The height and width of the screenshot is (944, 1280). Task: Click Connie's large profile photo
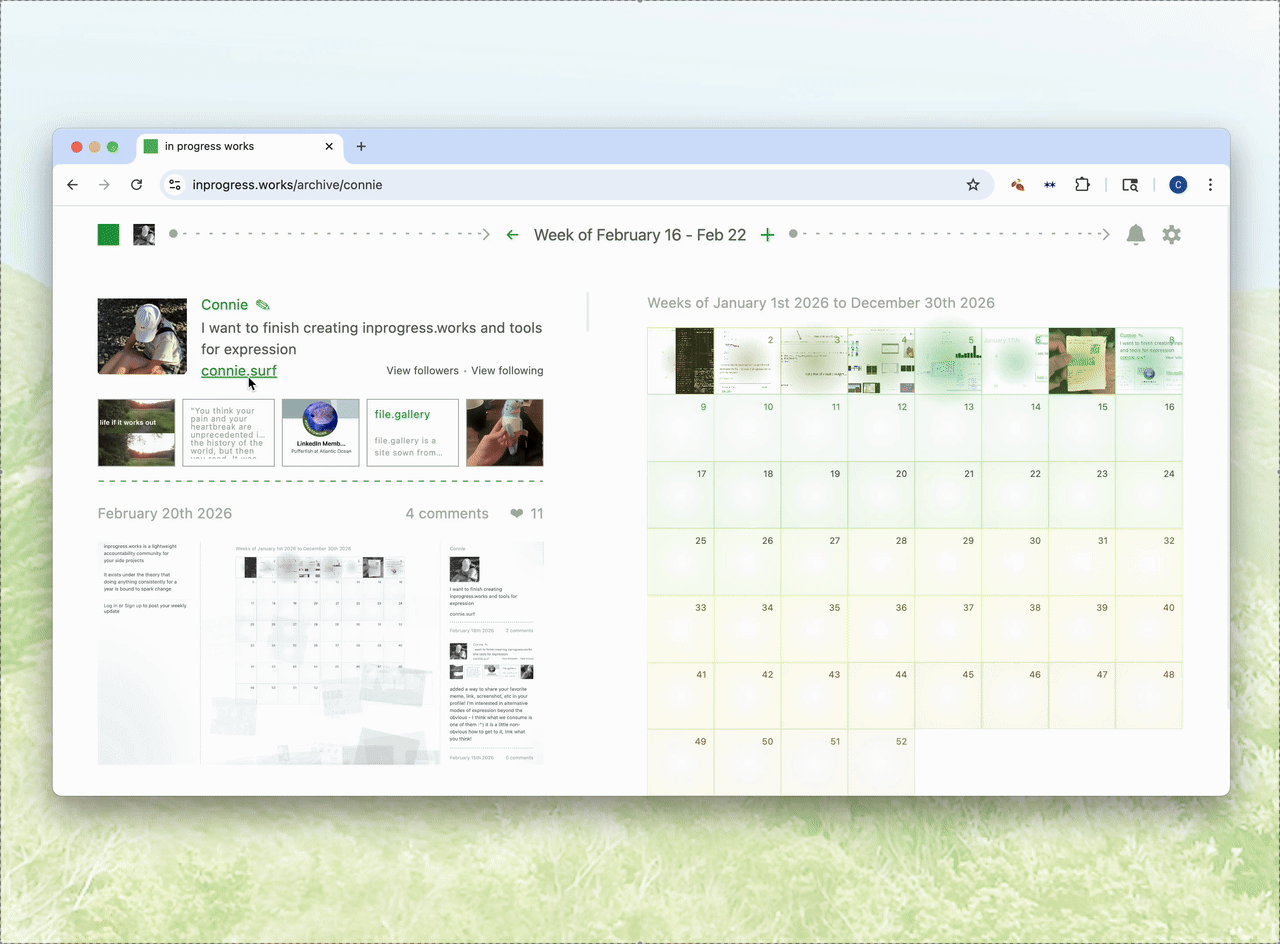click(x=142, y=336)
